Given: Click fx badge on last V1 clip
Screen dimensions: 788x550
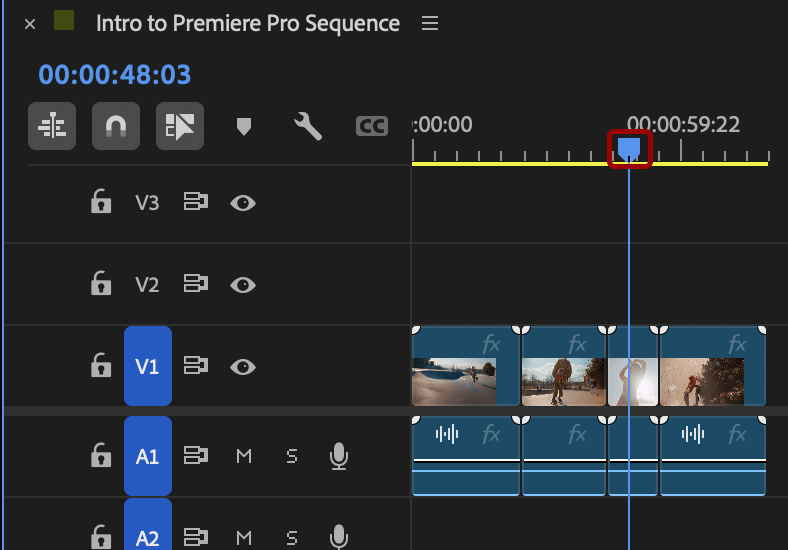Looking at the screenshot, I should pos(737,345).
